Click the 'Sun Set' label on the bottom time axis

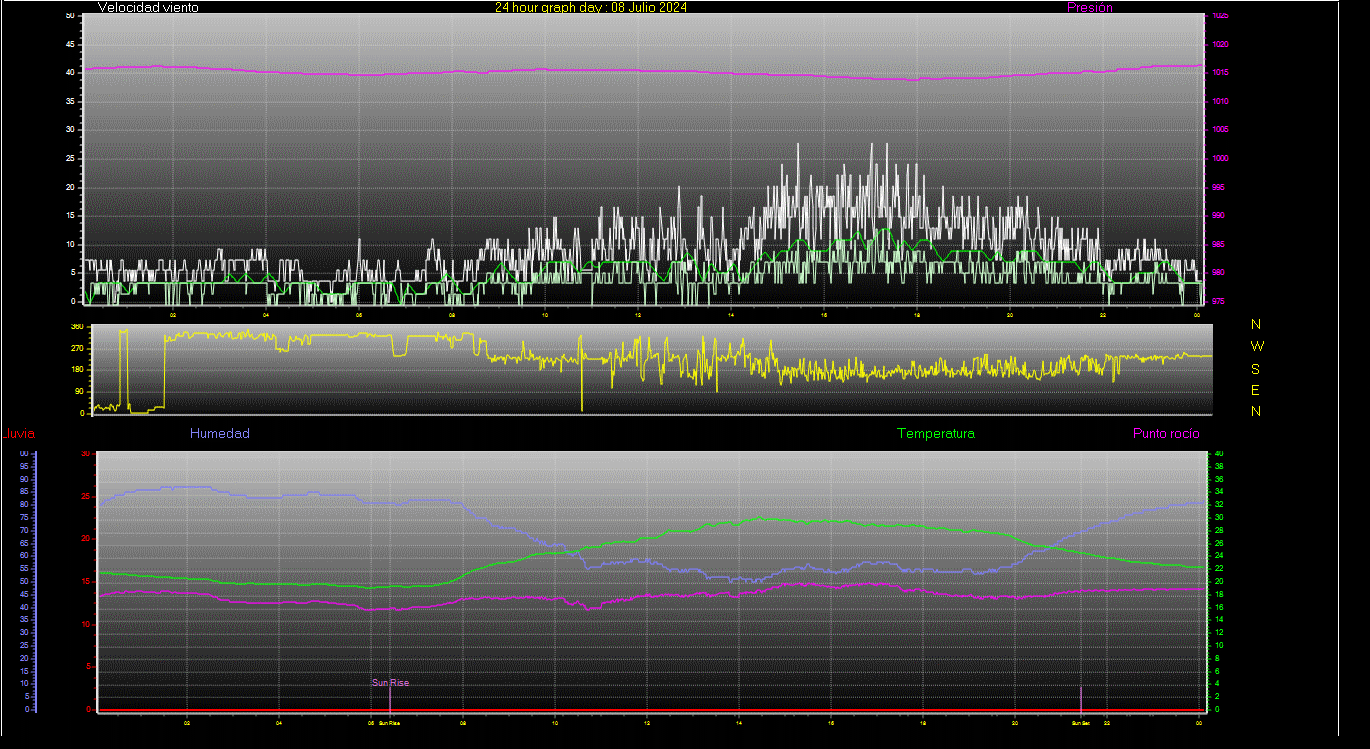pyautogui.click(x=1080, y=722)
